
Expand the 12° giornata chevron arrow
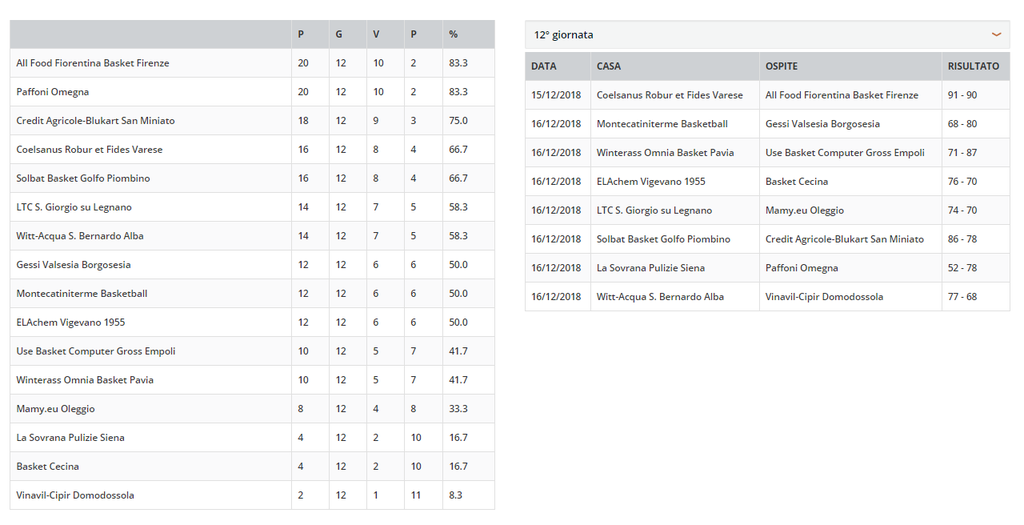pos(996,35)
